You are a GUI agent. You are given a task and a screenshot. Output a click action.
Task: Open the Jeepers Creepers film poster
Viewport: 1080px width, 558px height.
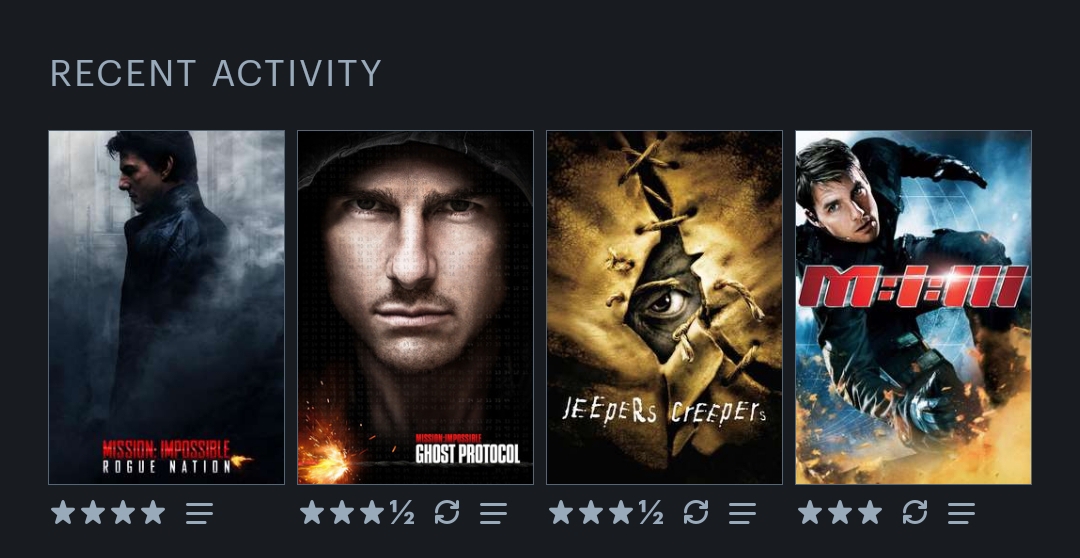point(665,307)
